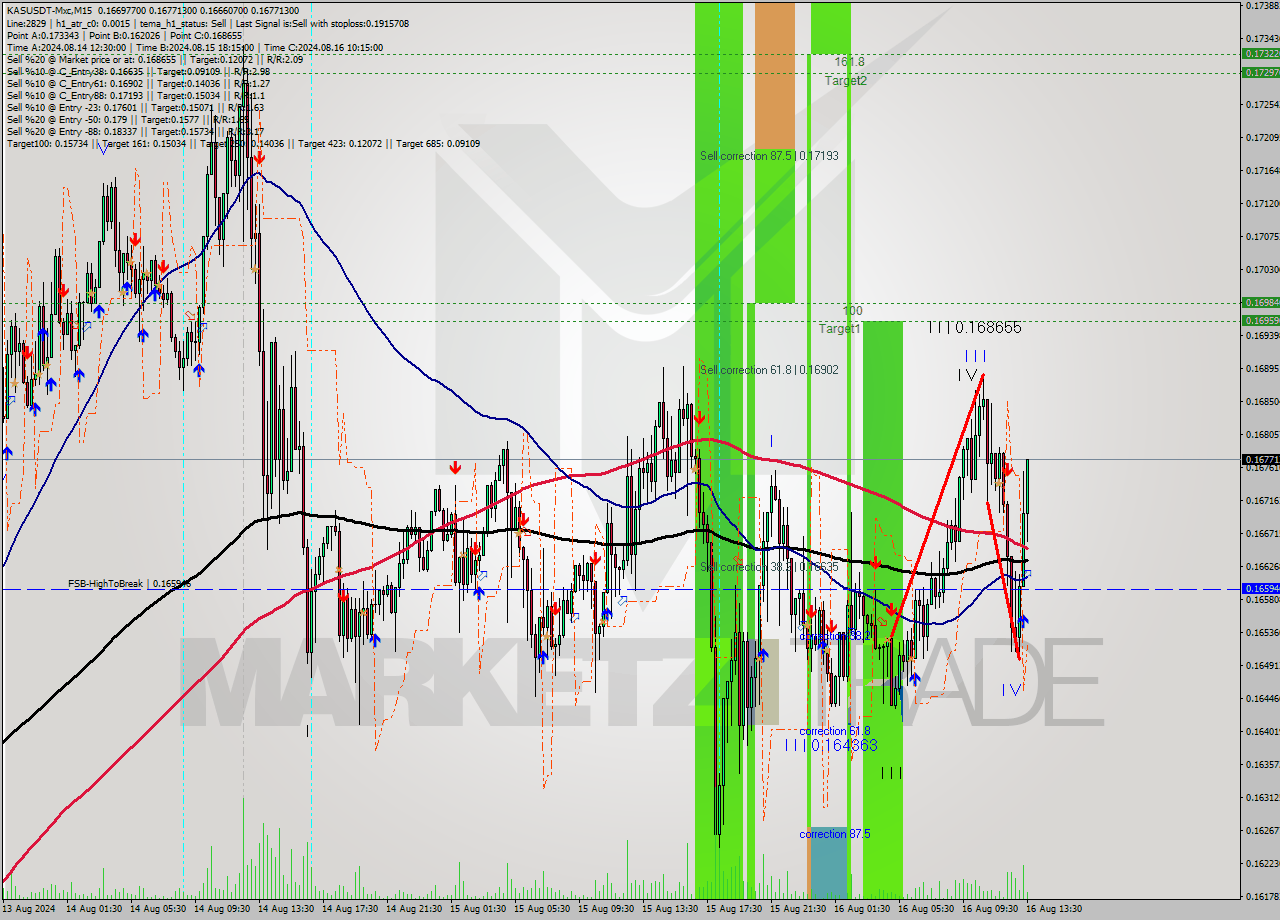Click the '15 Aug 05:30' time axis label
This screenshot has height=920, width=1280.
[542, 909]
